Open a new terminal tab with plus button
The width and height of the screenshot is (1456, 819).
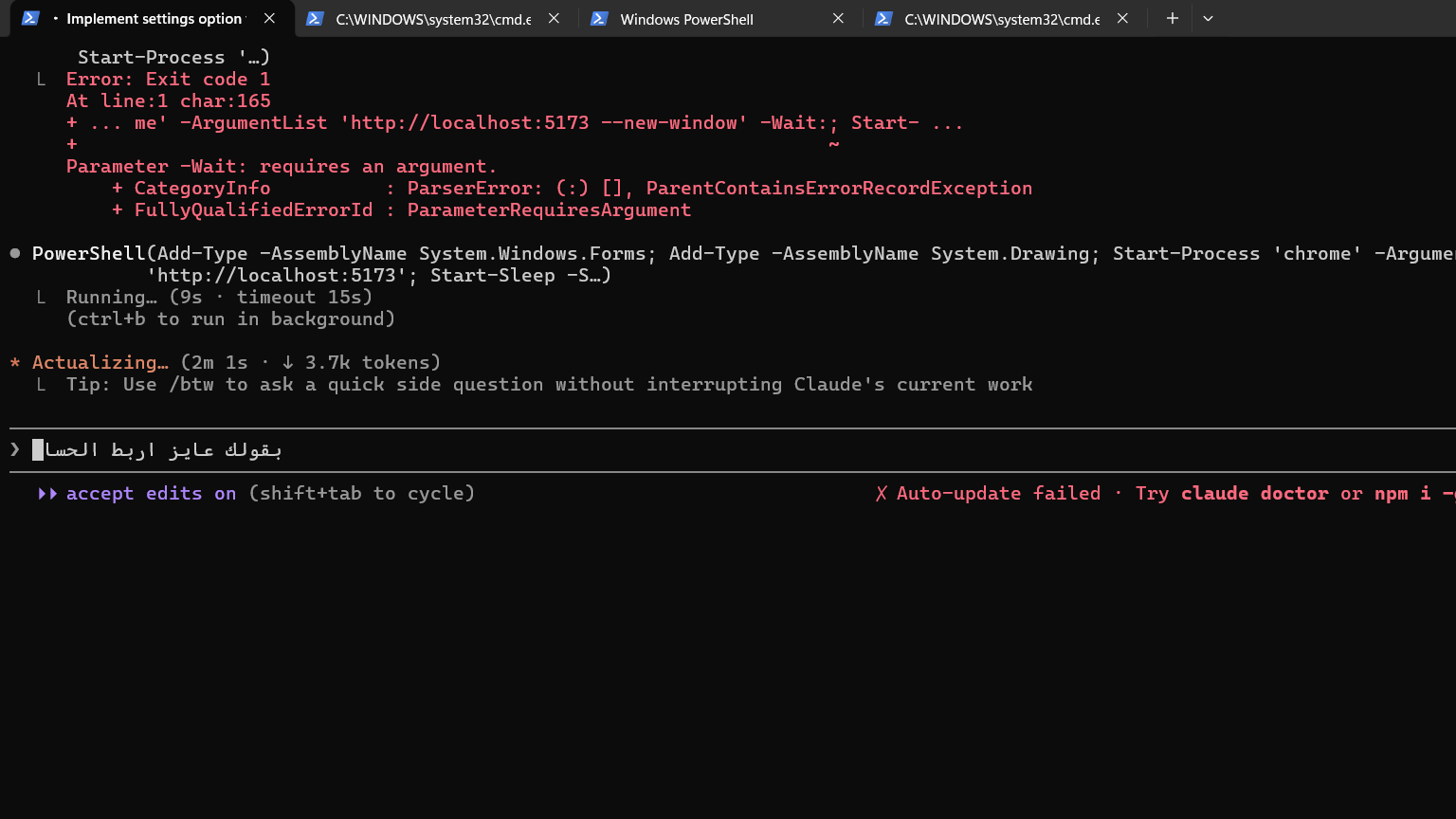point(1173,18)
